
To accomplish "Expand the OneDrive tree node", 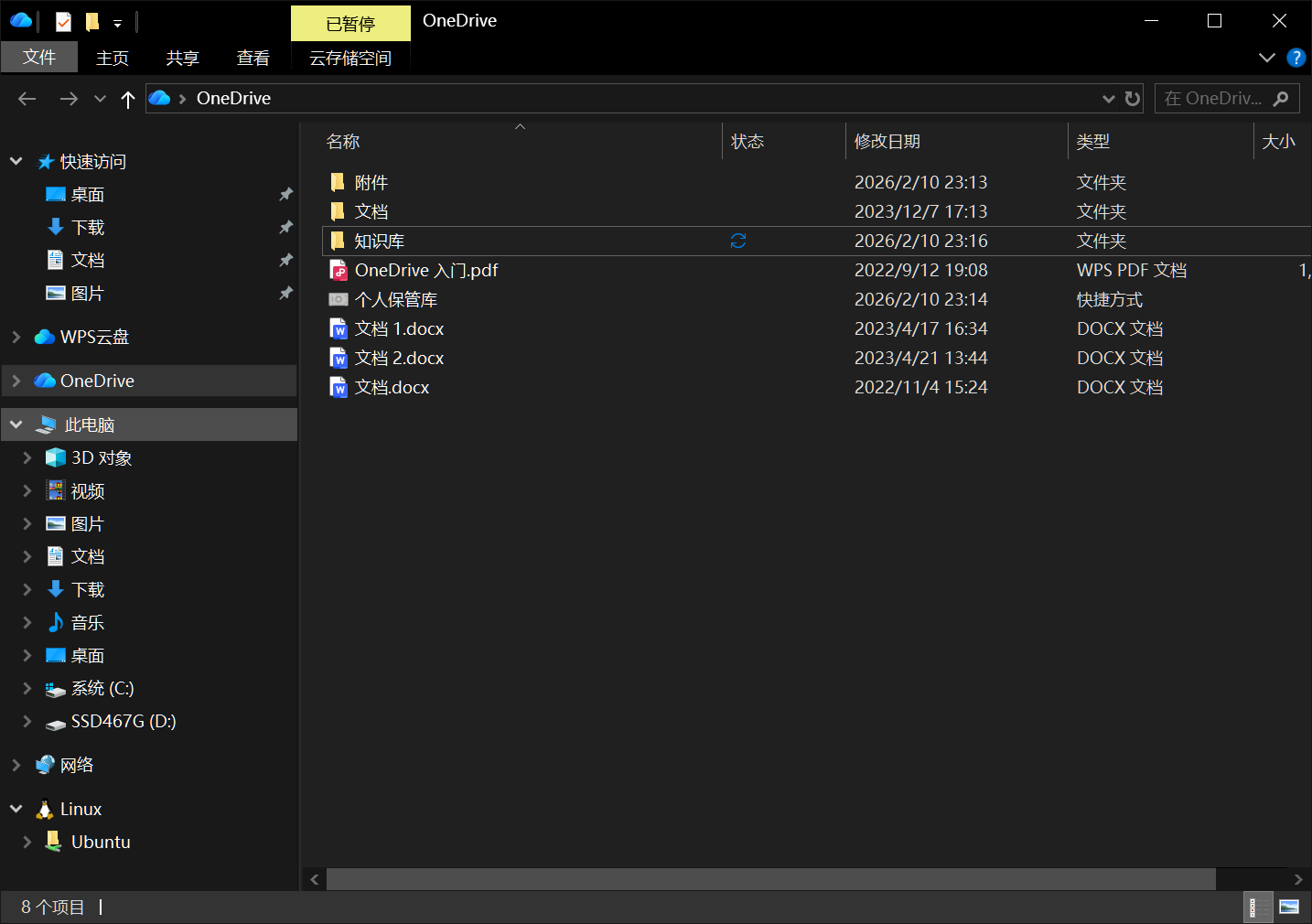I will (x=16, y=381).
